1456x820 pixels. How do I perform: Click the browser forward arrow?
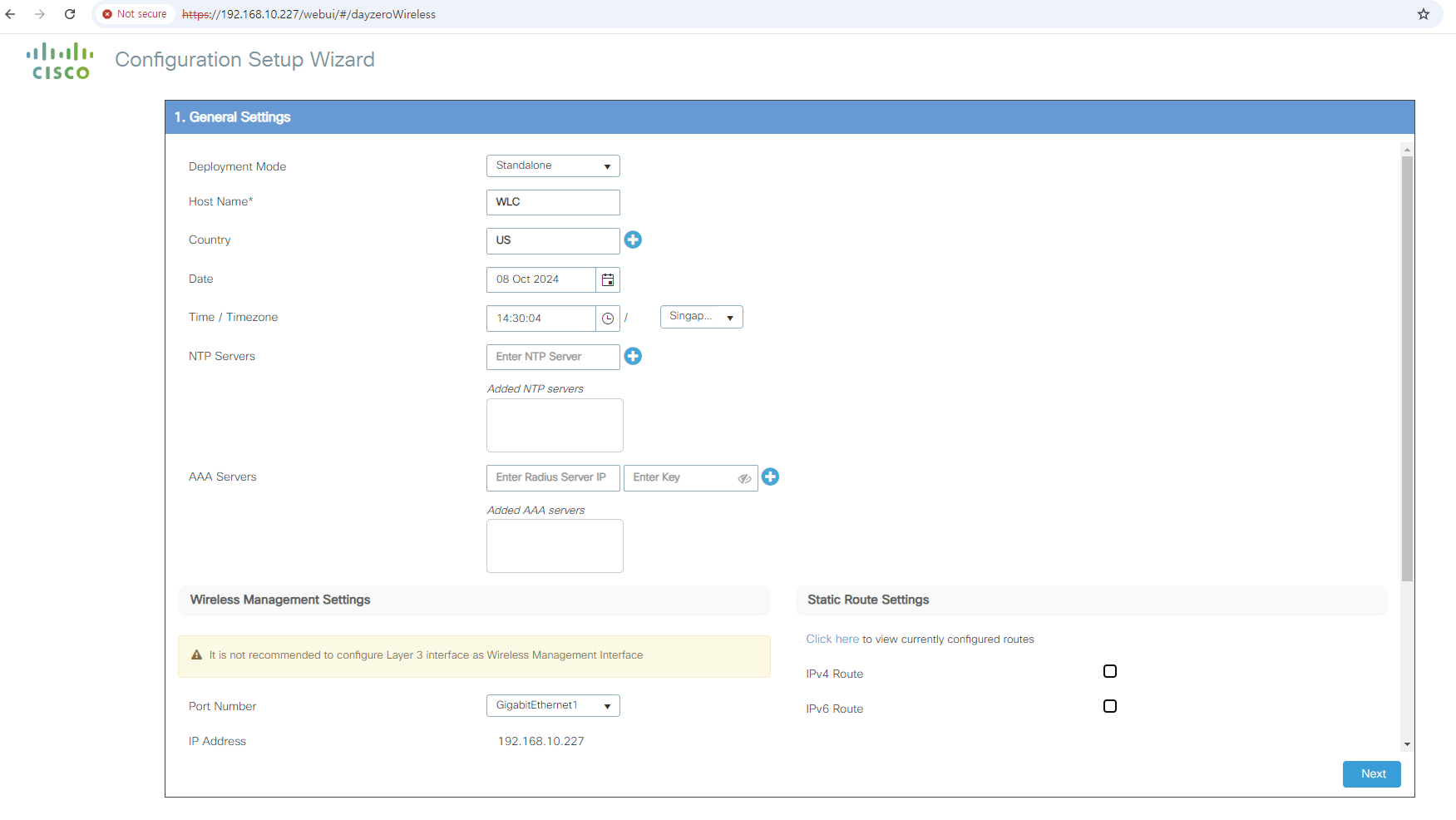[40, 14]
